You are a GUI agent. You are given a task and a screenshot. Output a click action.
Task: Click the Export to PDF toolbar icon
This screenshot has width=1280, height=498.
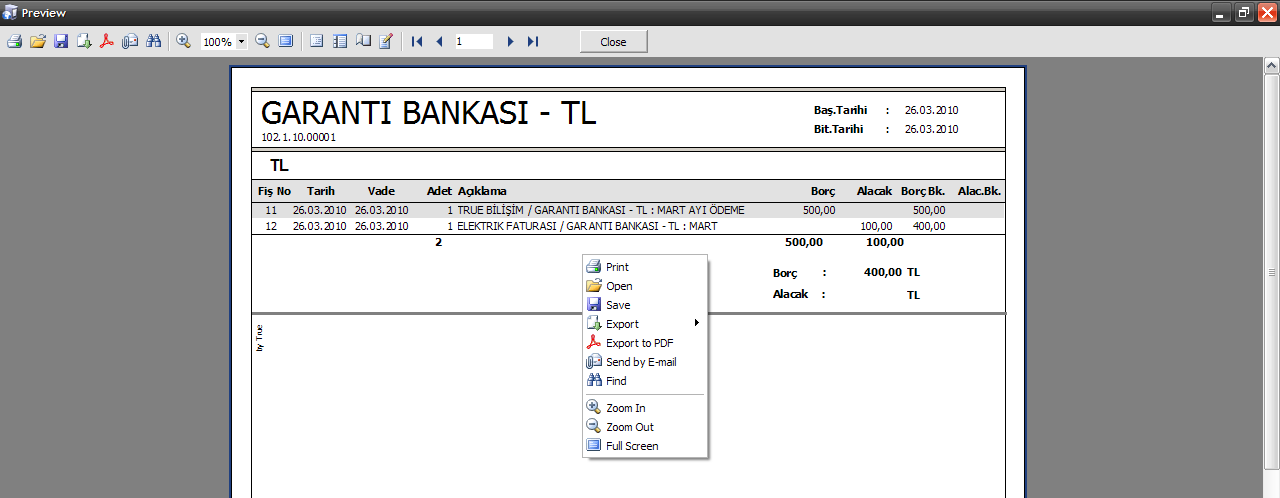pos(107,41)
